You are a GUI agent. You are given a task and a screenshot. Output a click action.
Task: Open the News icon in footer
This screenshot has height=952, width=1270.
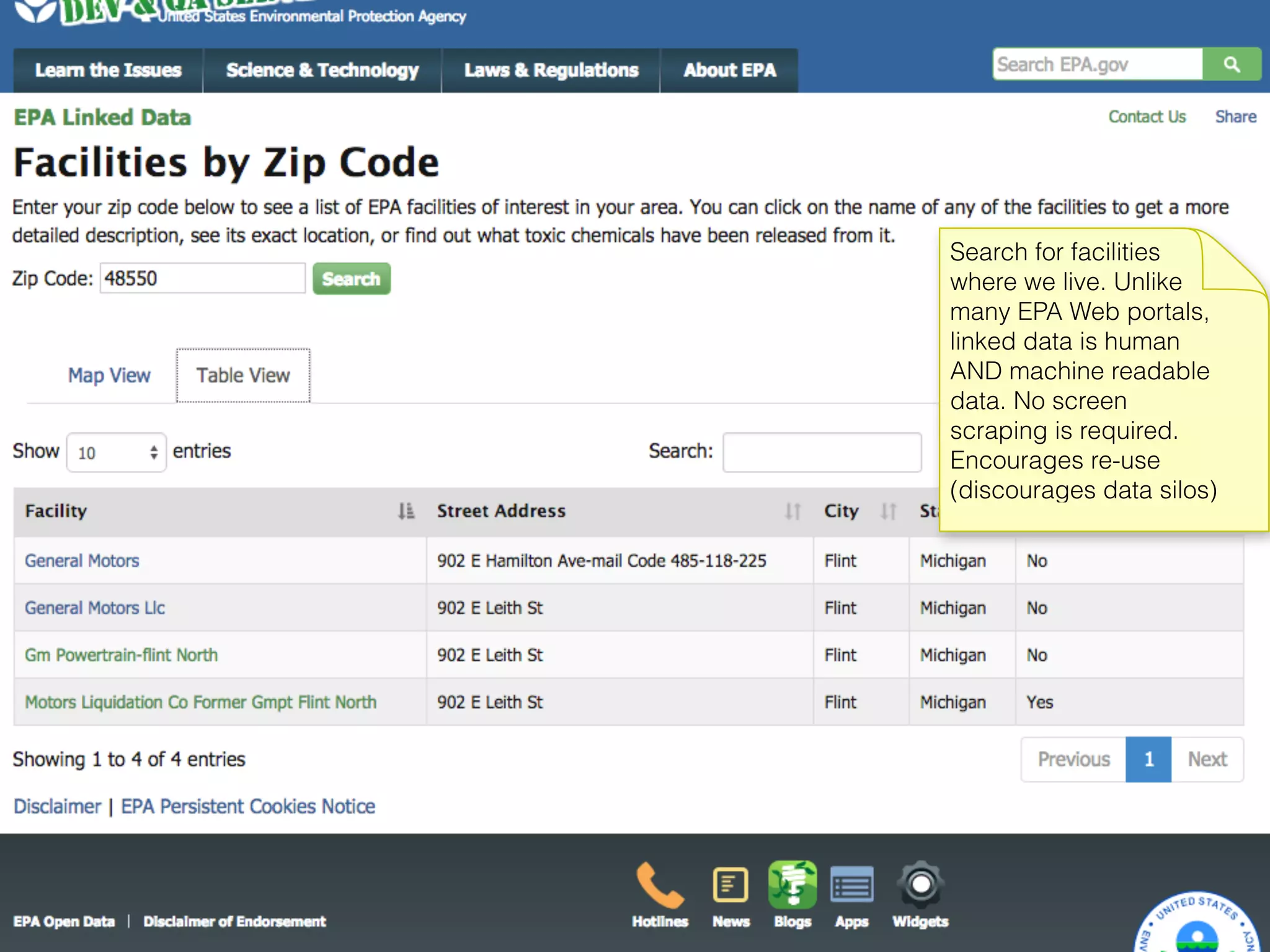[730, 886]
